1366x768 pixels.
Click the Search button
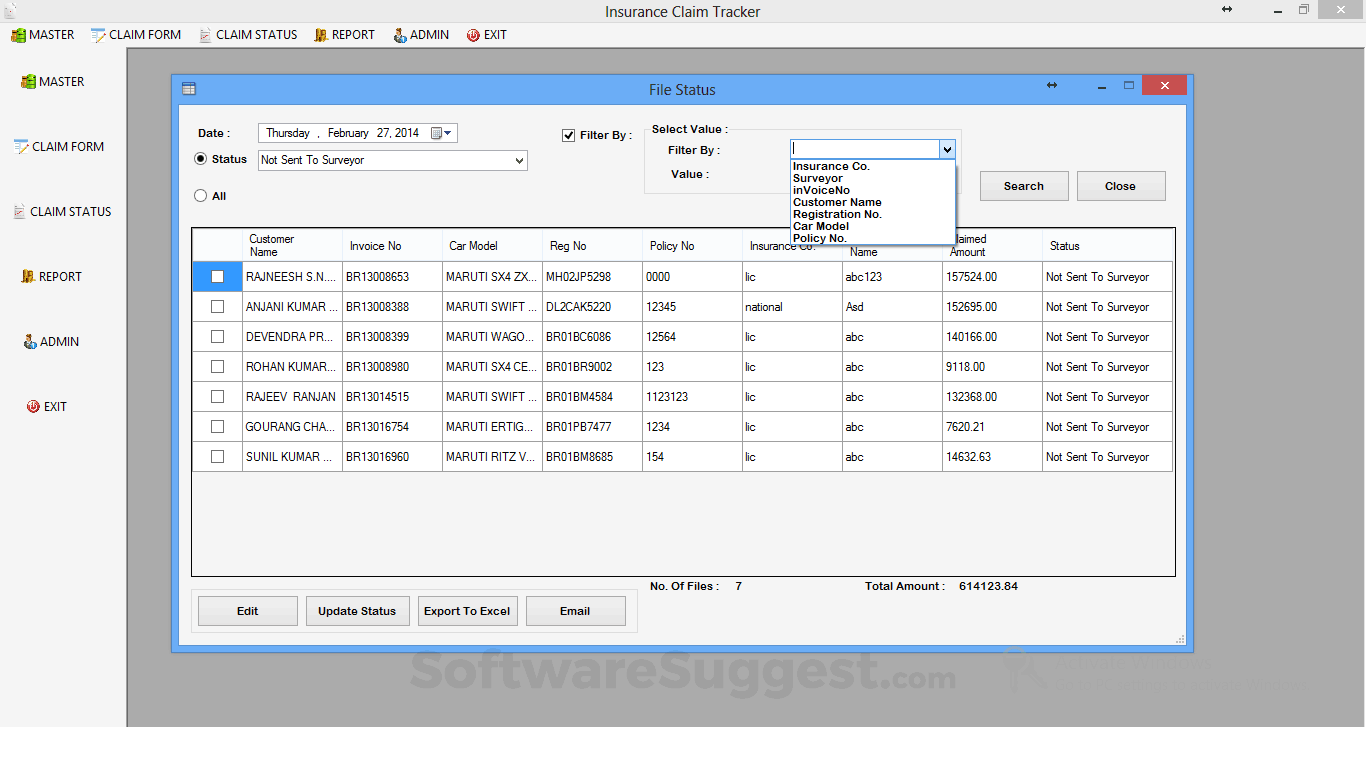click(1023, 185)
